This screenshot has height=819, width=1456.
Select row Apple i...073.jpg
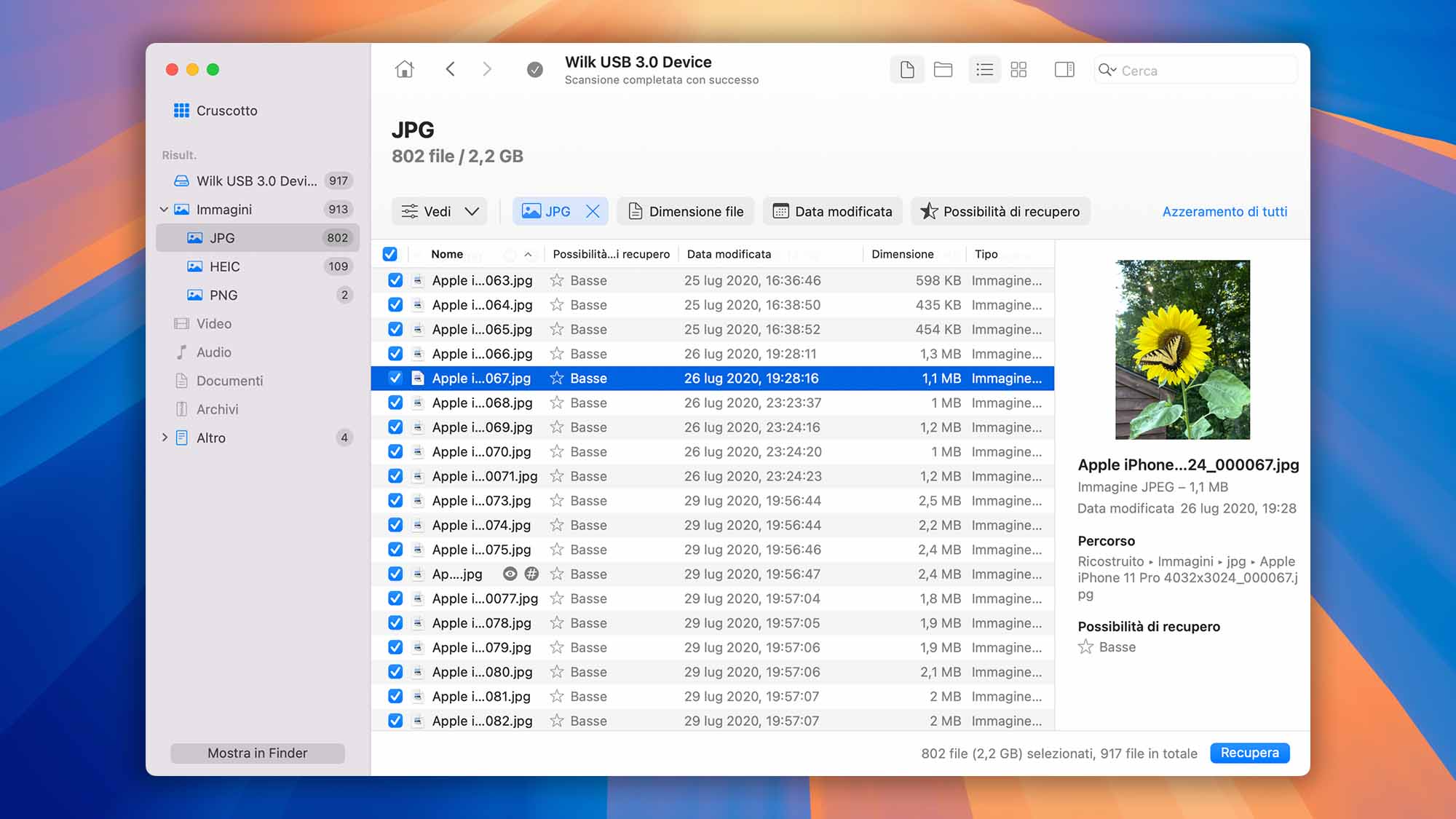(x=713, y=501)
